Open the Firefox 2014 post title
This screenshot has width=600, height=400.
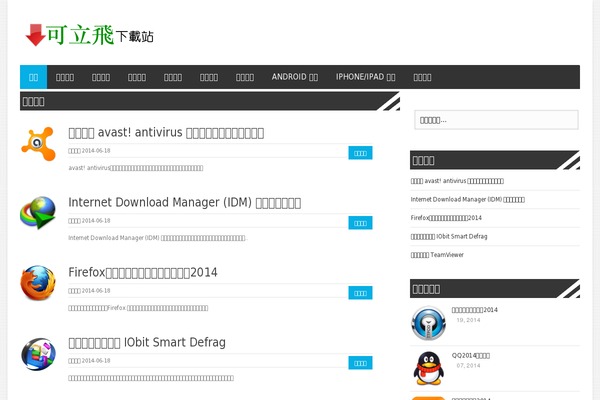point(143,273)
